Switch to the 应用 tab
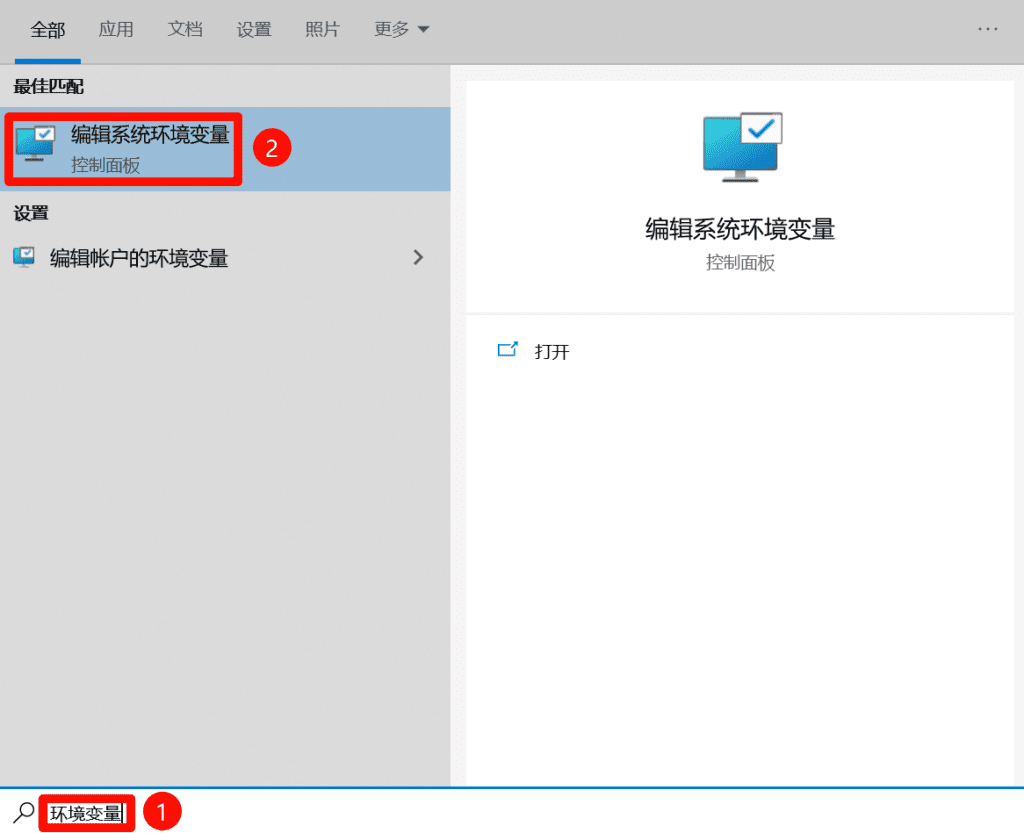The height and width of the screenshot is (833, 1024). click(116, 29)
